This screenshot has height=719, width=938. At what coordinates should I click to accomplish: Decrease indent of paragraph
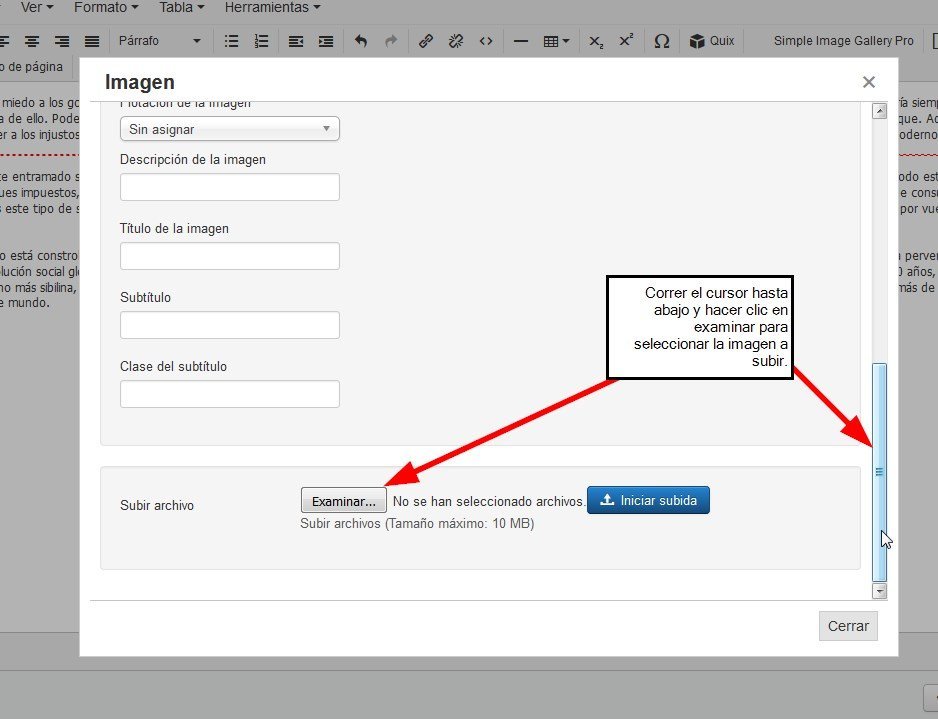click(296, 41)
